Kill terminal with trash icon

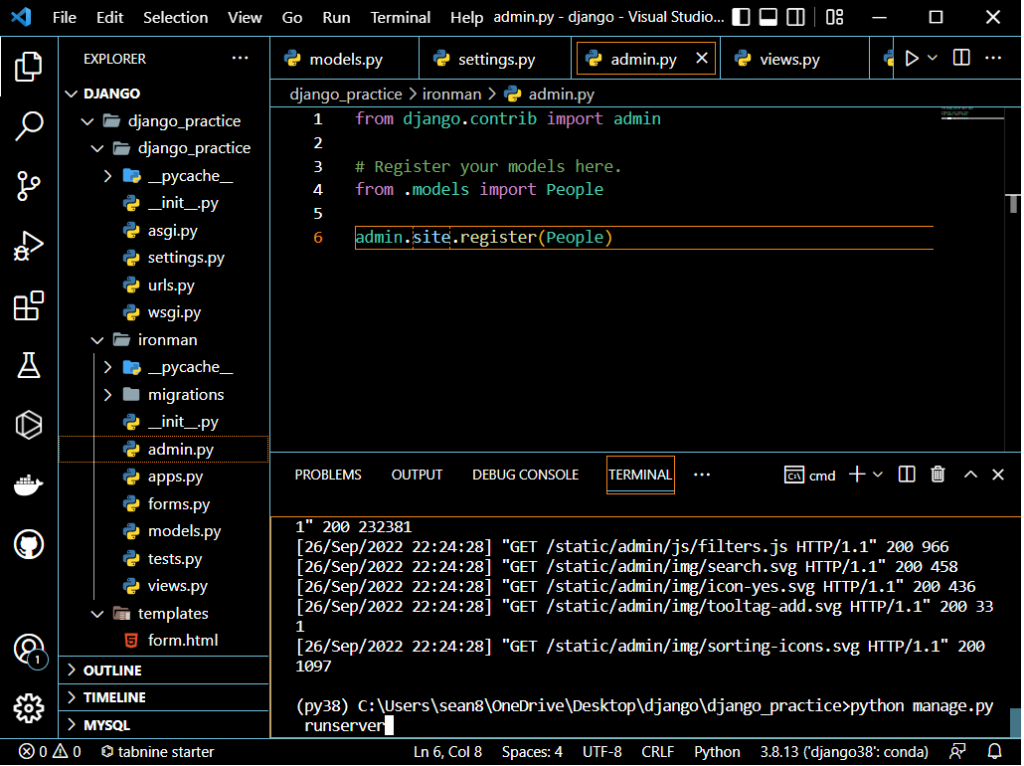click(937, 475)
